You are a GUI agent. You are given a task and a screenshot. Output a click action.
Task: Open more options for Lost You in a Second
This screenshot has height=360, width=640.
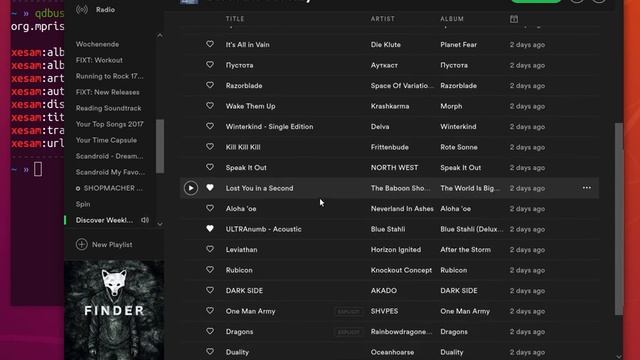coord(587,188)
